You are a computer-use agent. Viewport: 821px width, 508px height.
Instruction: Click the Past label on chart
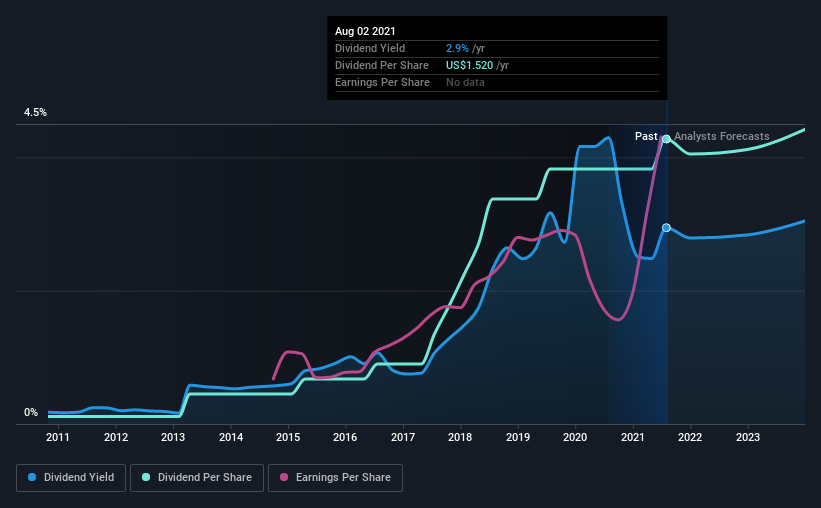(x=646, y=136)
